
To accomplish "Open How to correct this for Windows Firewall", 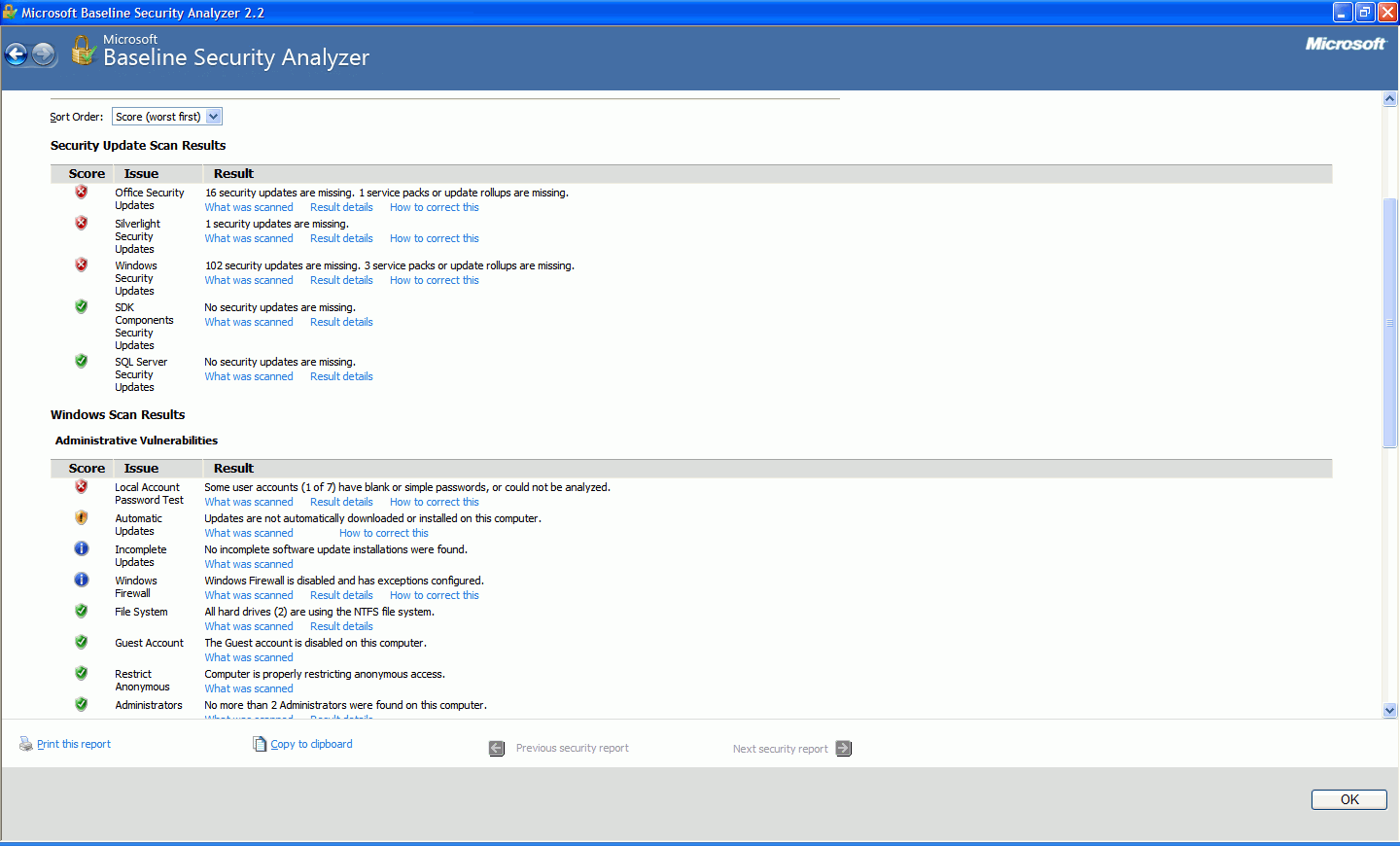I will [x=435, y=595].
